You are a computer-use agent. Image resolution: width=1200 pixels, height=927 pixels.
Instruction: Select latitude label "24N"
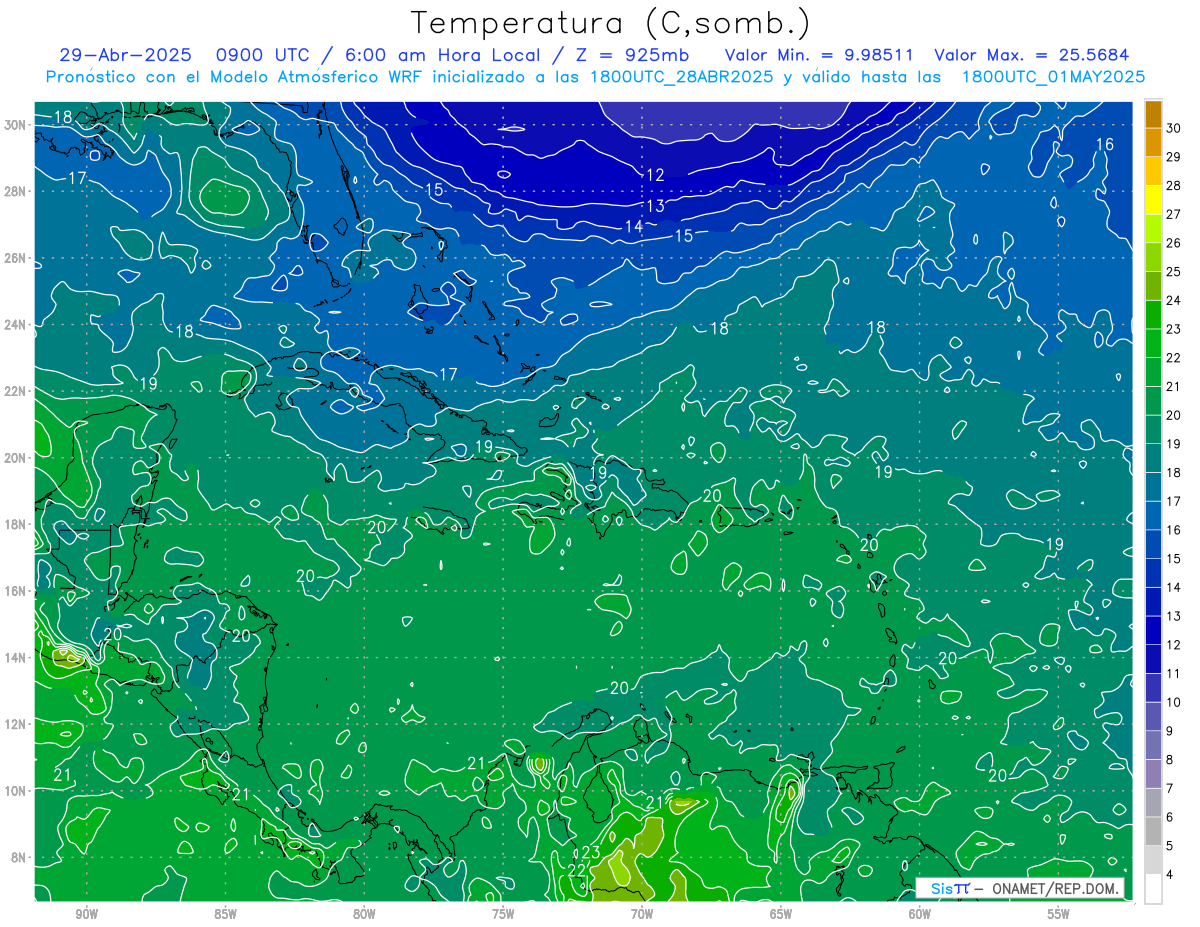point(17,324)
